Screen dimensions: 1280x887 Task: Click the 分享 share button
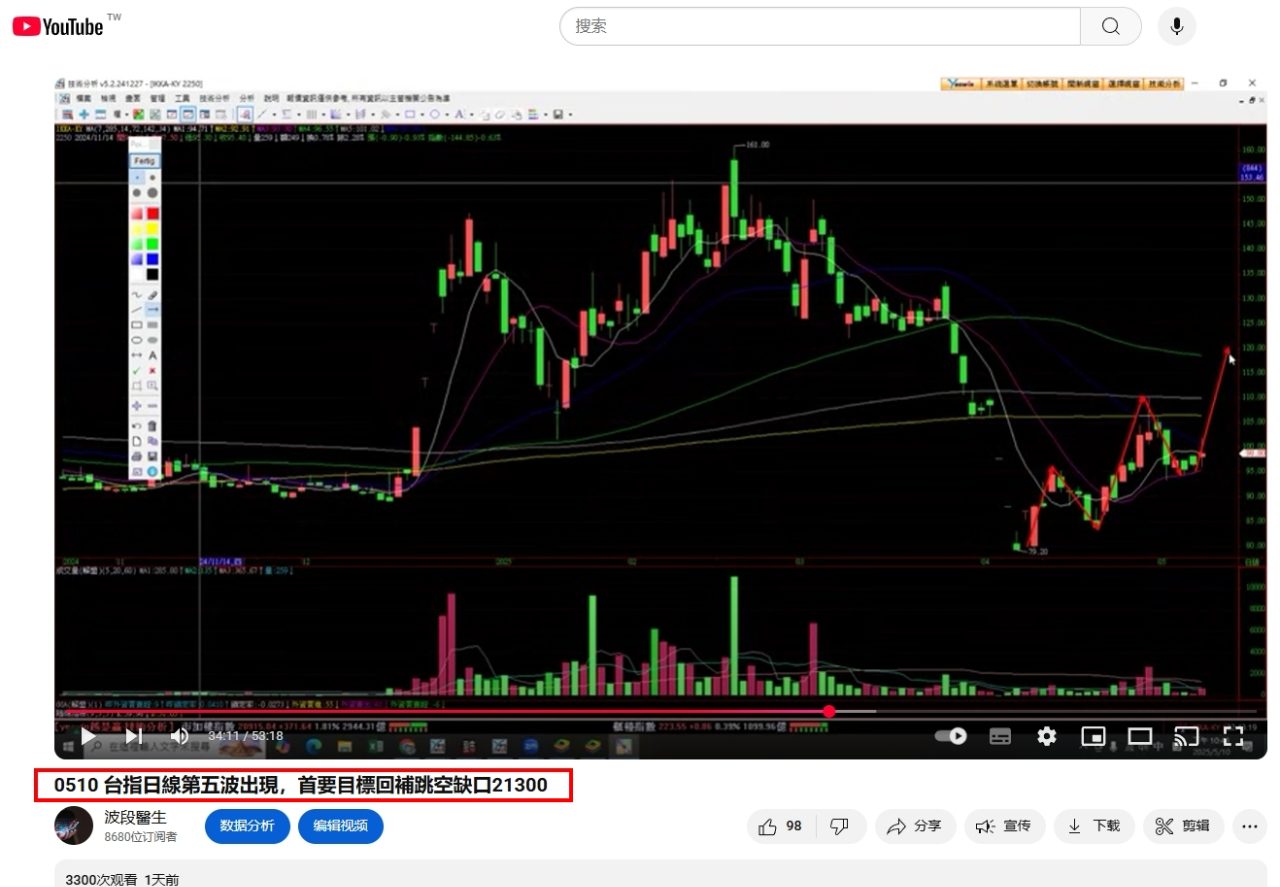click(915, 826)
